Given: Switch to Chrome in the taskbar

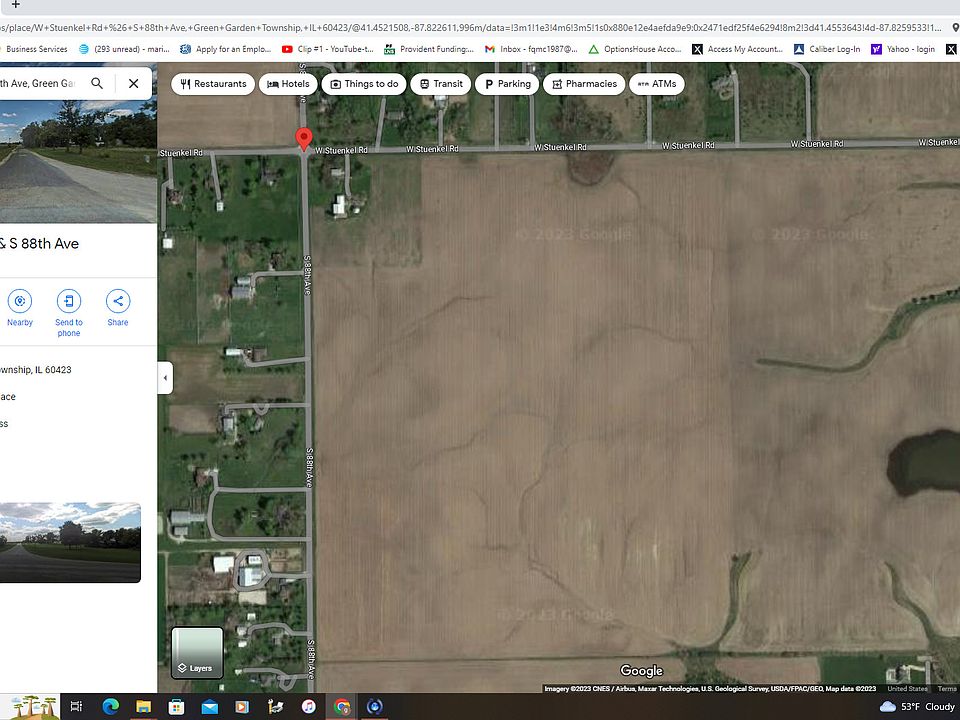Looking at the screenshot, I should [x=342, y=707].
